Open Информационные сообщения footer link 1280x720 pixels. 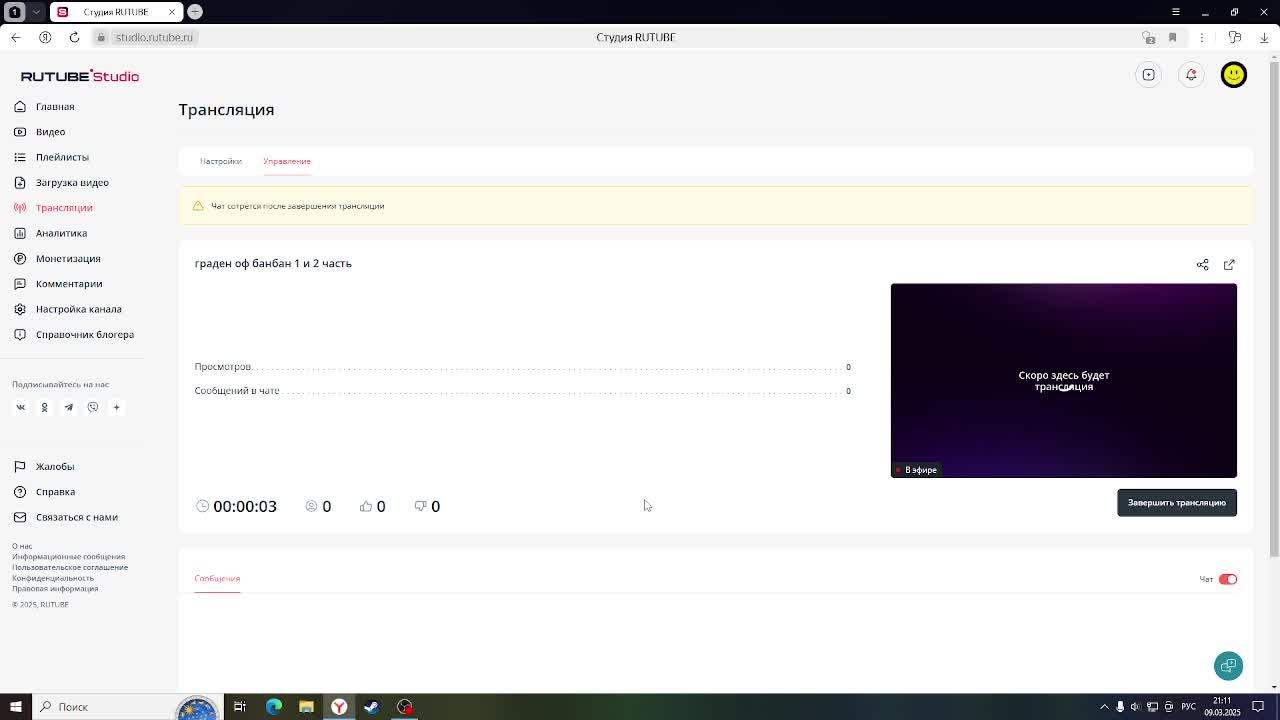[x=68, y=557]
